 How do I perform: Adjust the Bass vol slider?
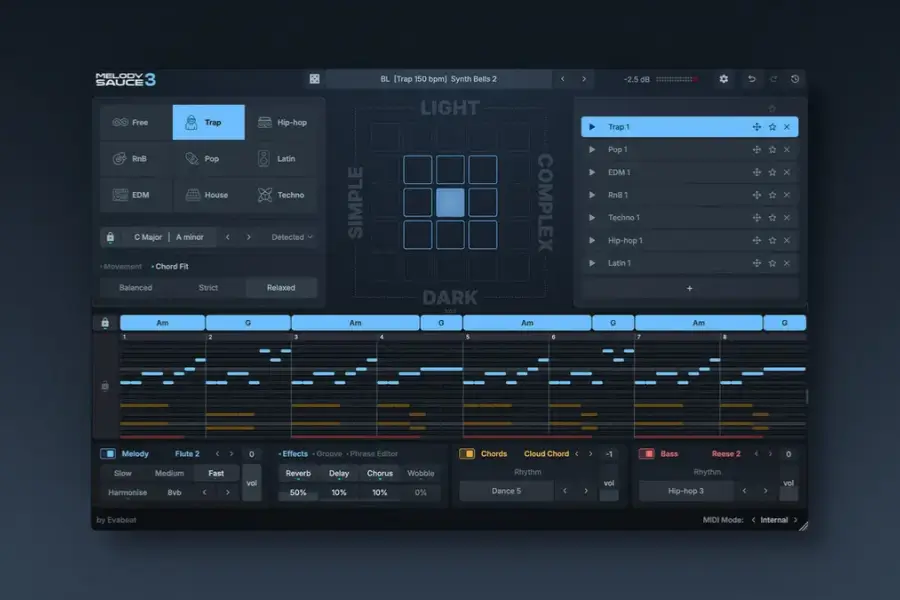pyautogui.click(x=789, y=482)
